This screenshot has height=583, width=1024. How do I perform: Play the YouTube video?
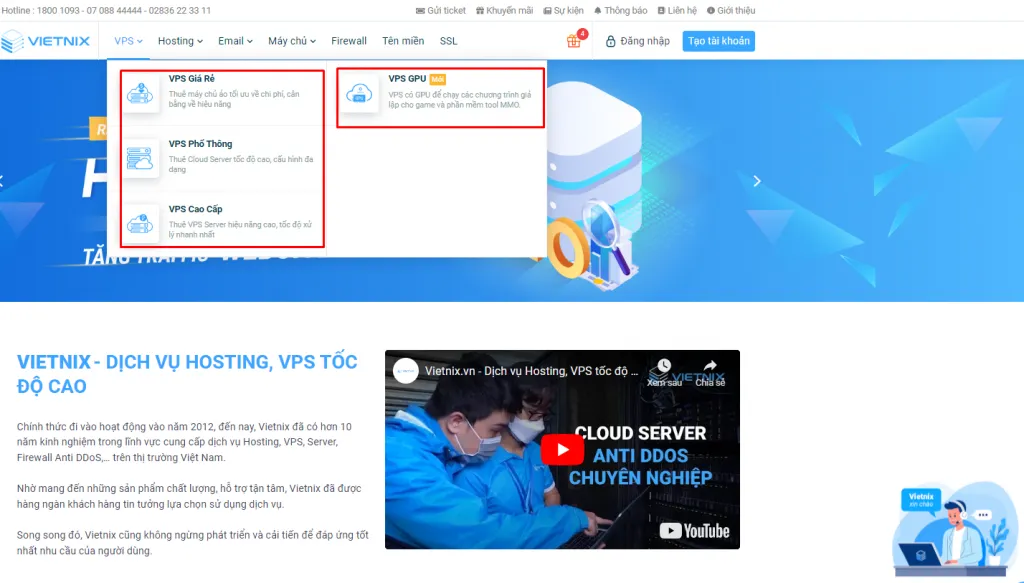(562, 450)
